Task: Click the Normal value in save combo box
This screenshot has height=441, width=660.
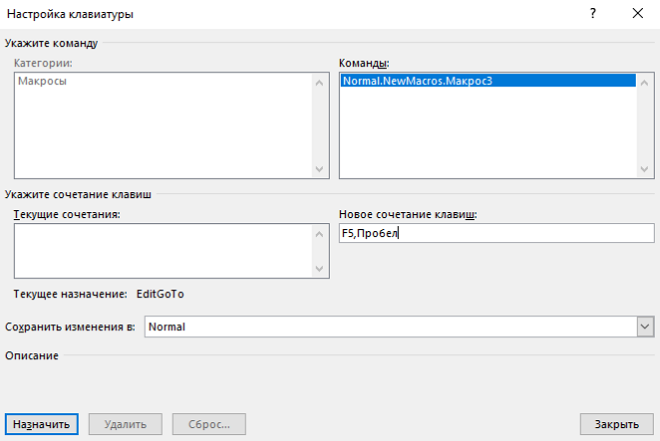Action: coord(167,327)
